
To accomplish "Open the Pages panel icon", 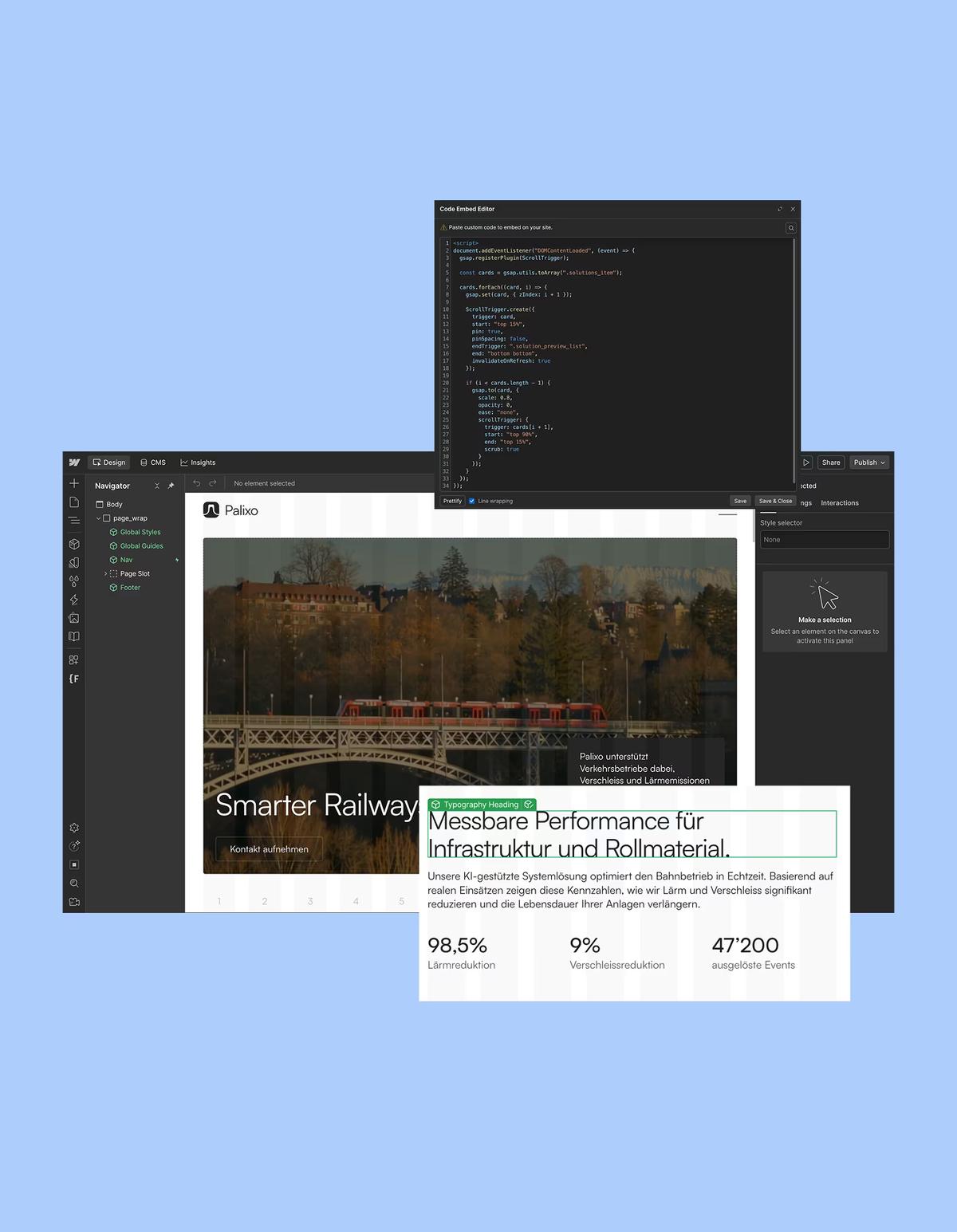I will click(74, 502).
